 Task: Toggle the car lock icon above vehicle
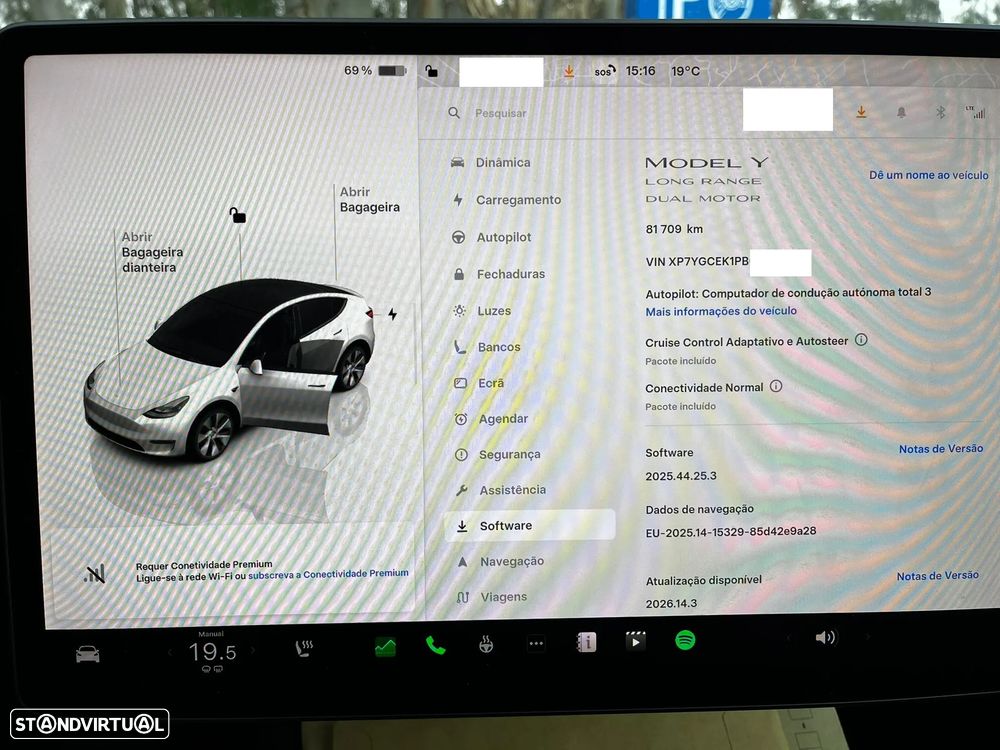(237, 215)
